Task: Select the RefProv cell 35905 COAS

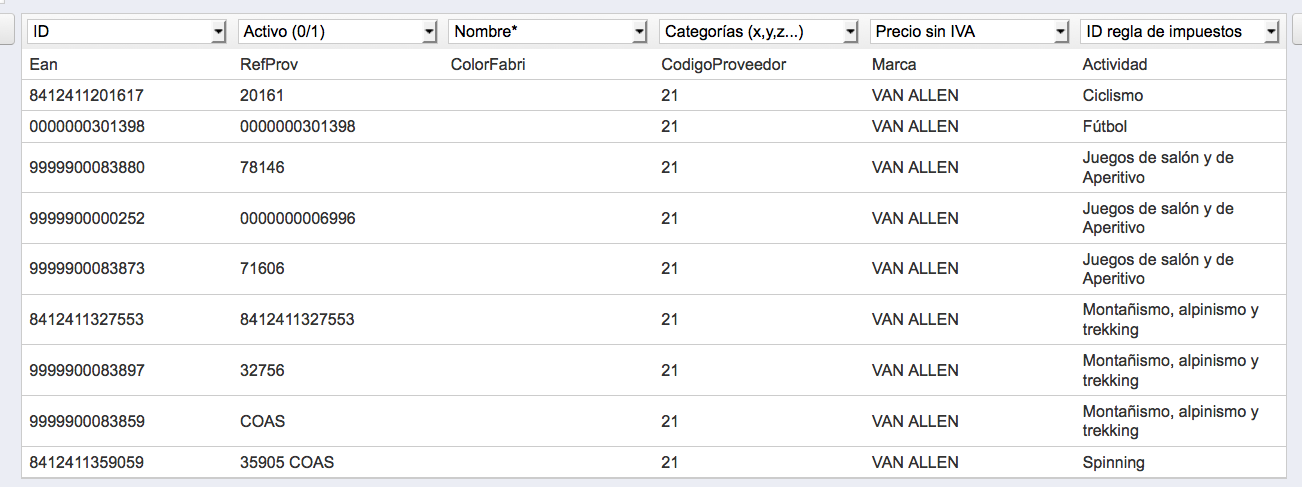Action: pos(287,463)
